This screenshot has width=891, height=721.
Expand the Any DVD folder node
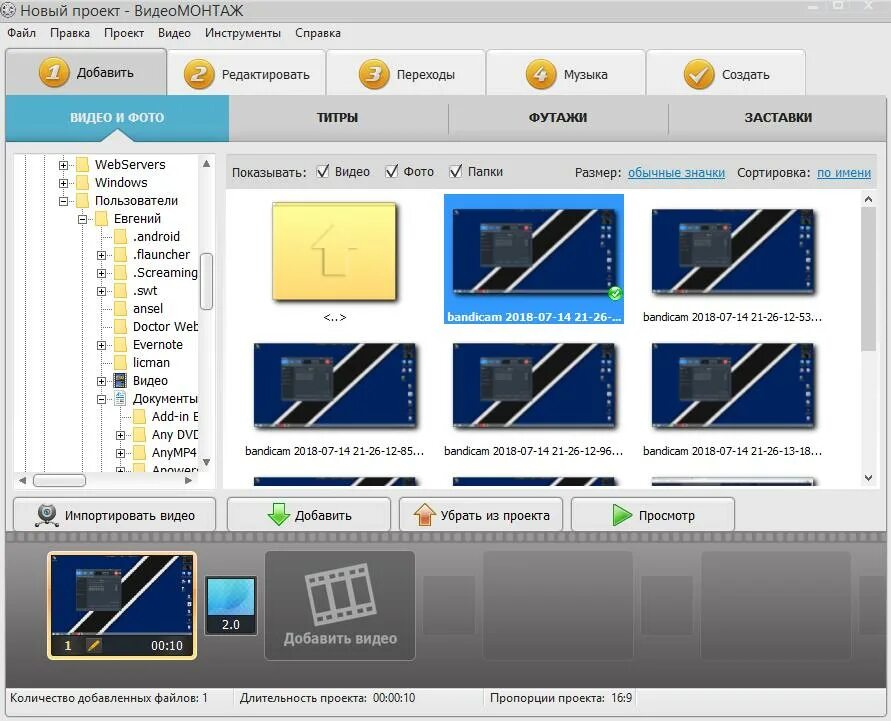tap(120, 435)
